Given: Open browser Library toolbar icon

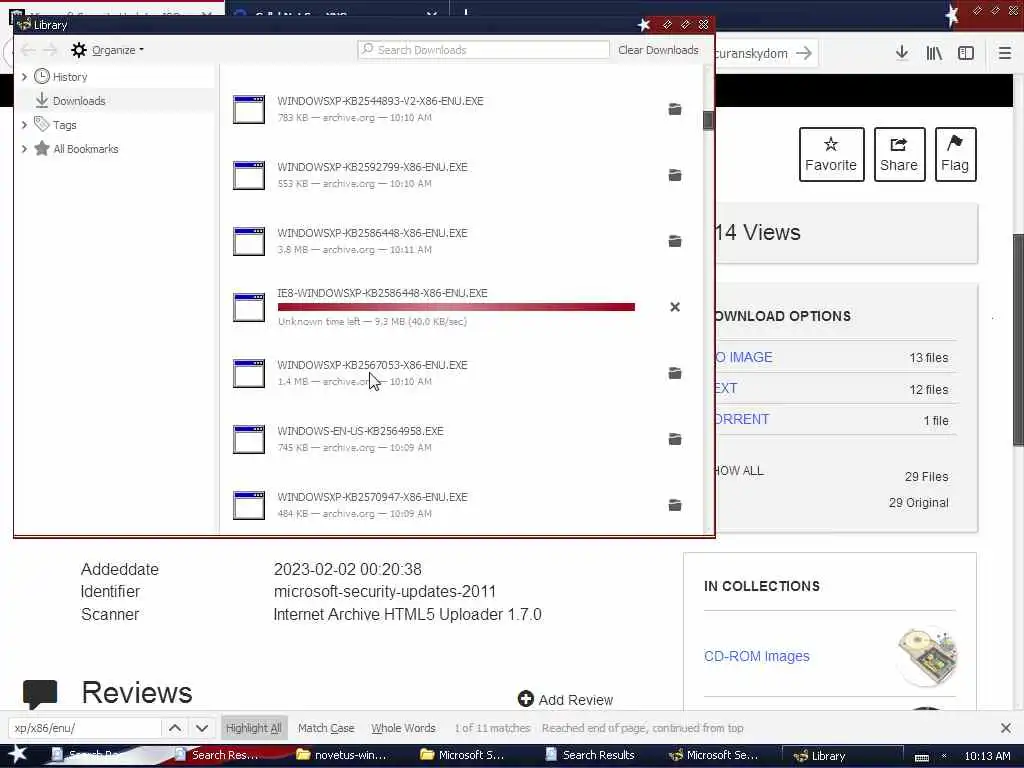Looking at the screenshot, I should (x=934, y=53).
